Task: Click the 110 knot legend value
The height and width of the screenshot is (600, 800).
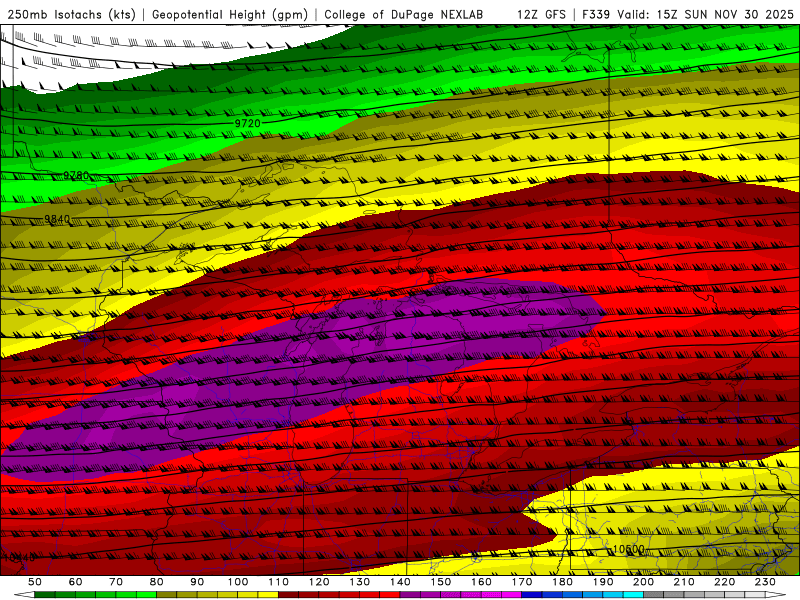Action: tap(279, 582)
